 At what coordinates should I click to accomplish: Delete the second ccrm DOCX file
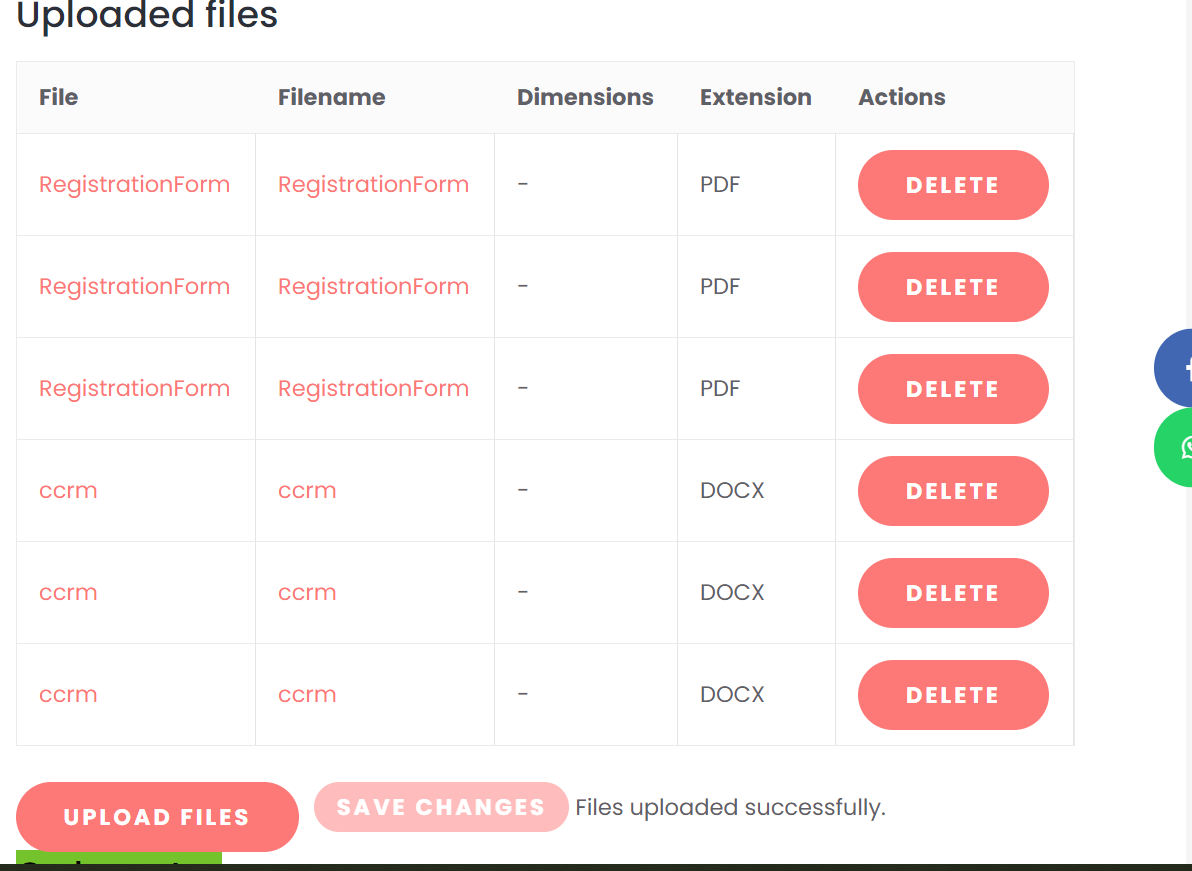click(x=953, y=592)
